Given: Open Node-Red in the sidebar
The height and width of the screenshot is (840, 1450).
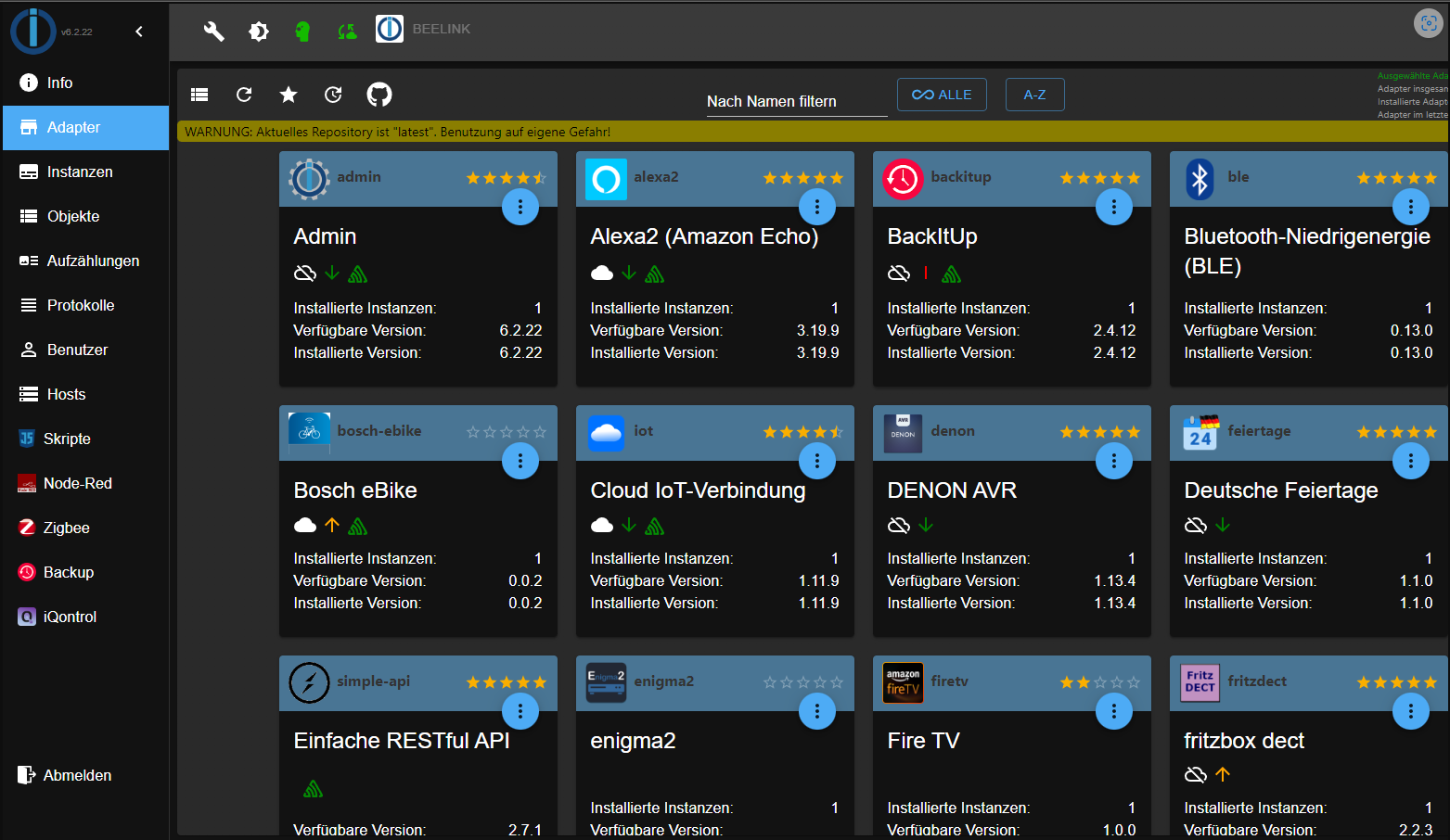Looking at the screenshot, I should pos(84,483).
